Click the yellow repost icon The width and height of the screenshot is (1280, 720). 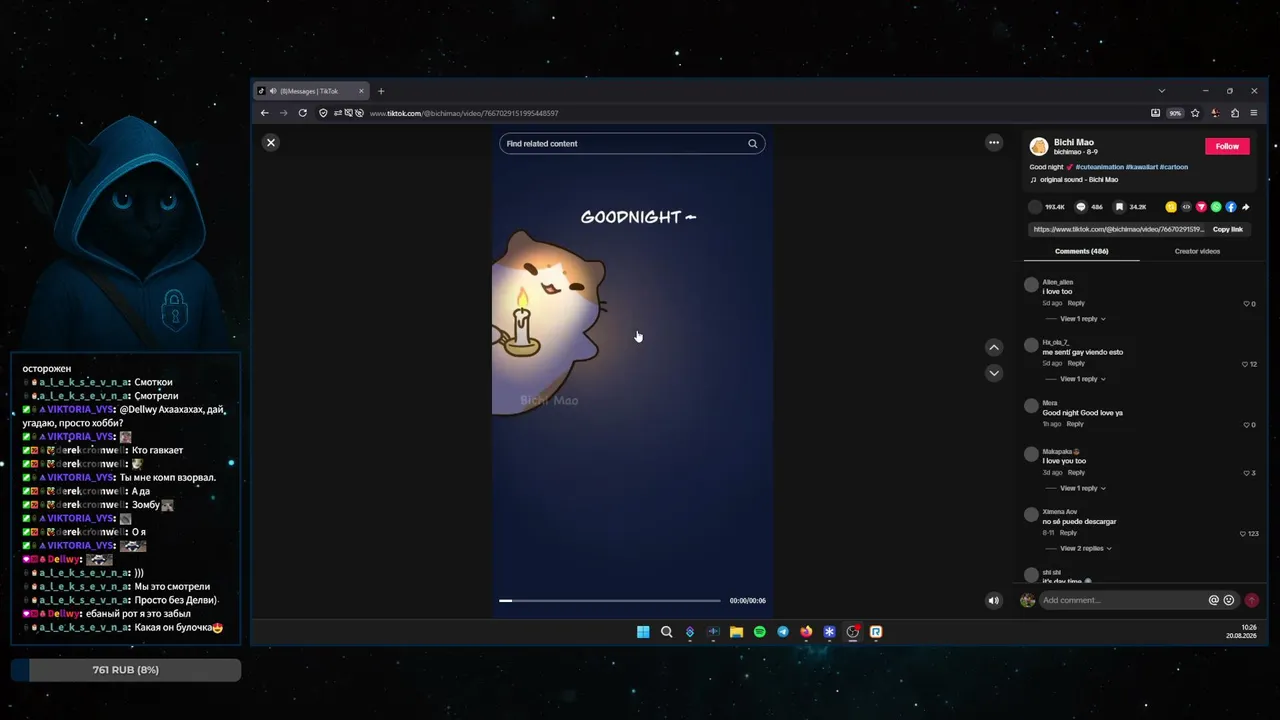tap(1171, 207)
